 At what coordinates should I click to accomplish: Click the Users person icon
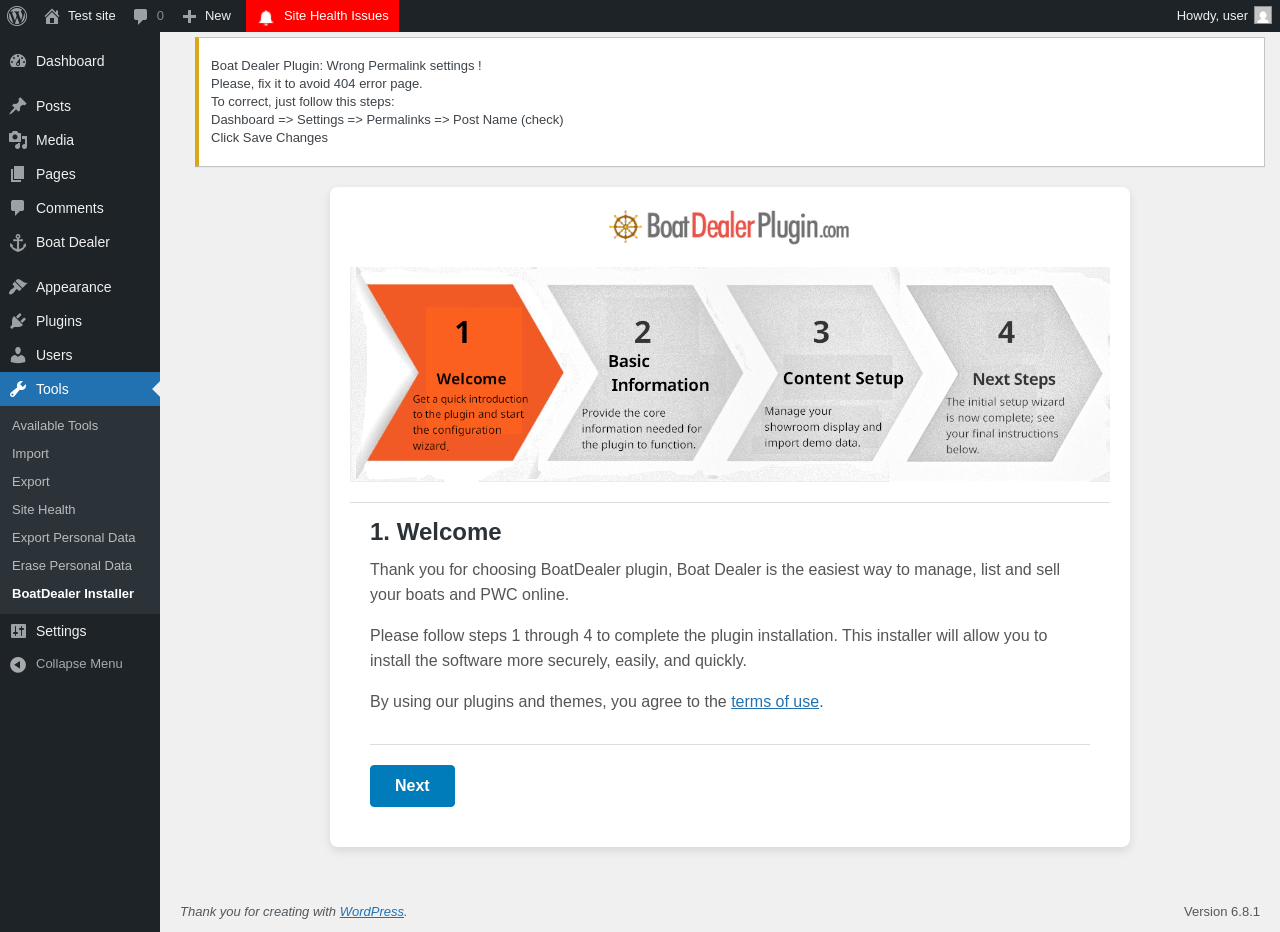(18, 355)
